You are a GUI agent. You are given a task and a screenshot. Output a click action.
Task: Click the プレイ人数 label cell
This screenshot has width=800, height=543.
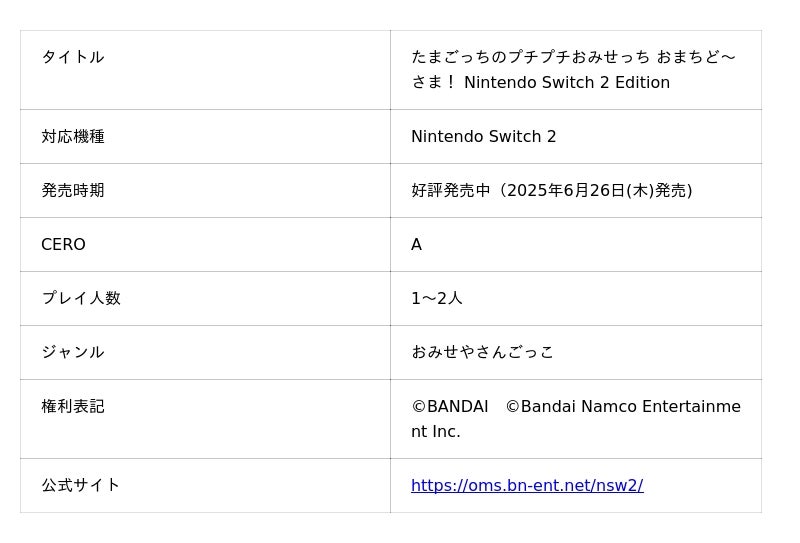(x=81, y=299)
